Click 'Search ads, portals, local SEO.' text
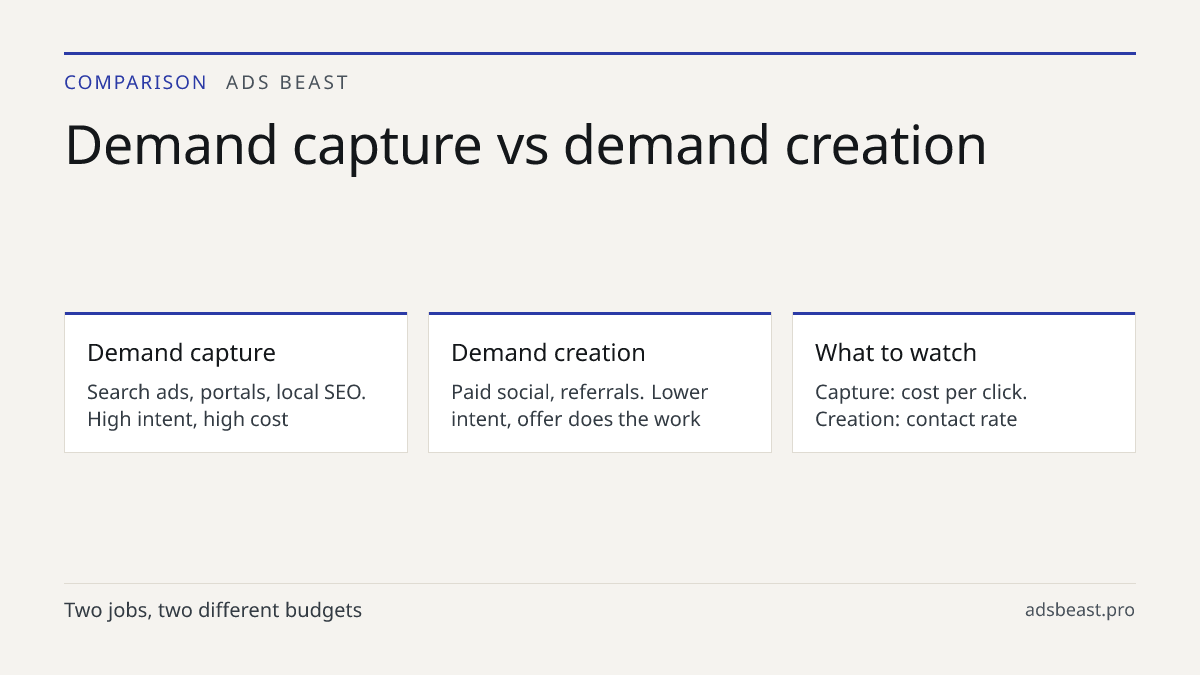 coord(227,392)
